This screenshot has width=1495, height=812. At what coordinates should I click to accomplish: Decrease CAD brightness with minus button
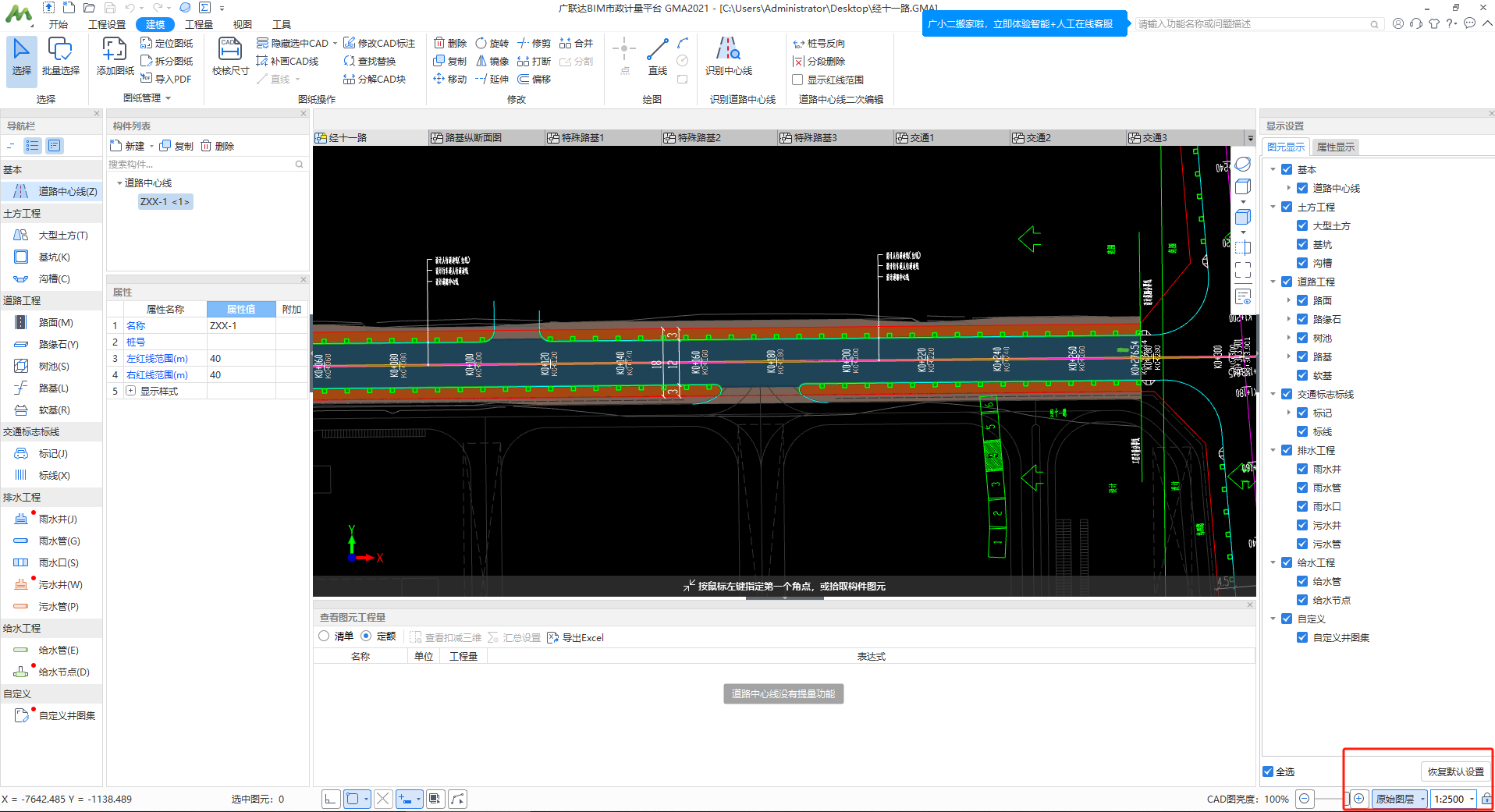(1304, 798)
